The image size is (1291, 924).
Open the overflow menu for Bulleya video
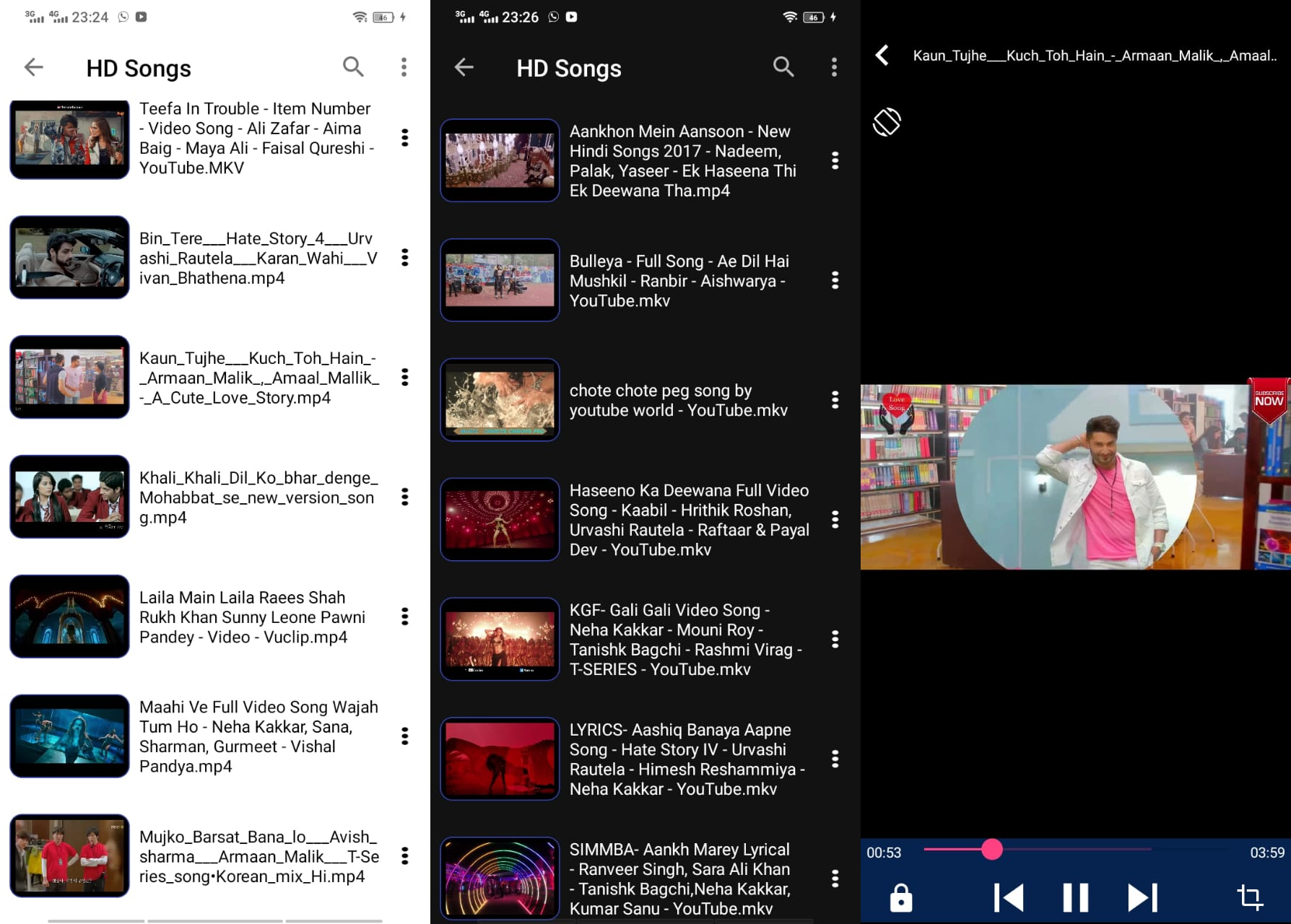[x=835, y=281]
